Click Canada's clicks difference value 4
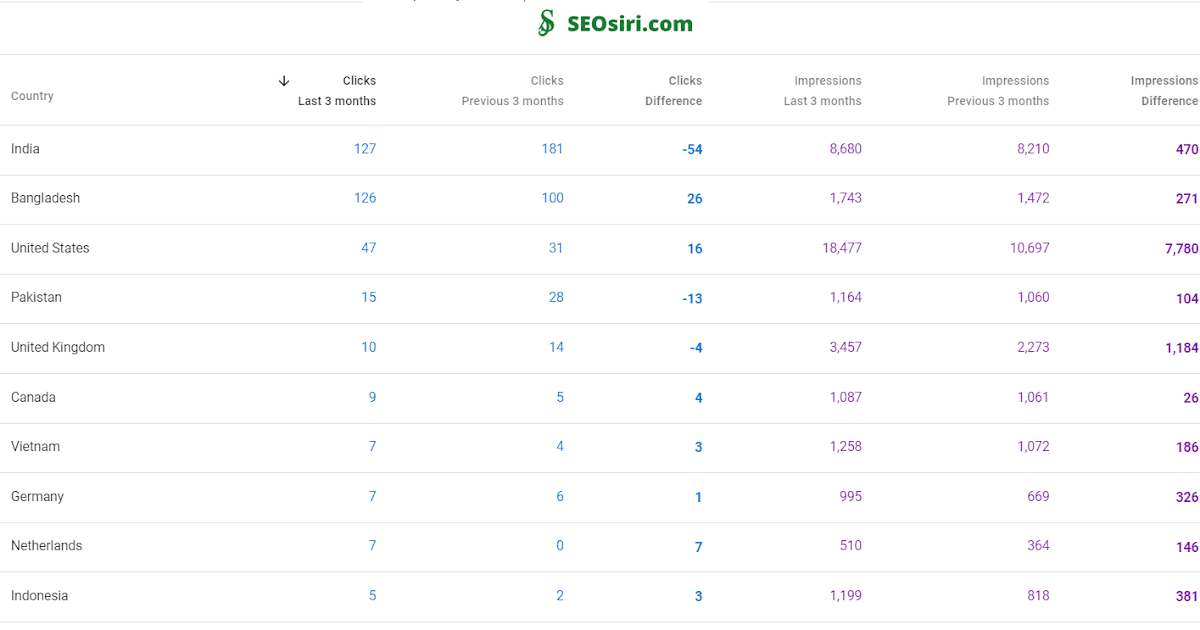This screenshot has width=1200, height=630. tap(698, 396)
